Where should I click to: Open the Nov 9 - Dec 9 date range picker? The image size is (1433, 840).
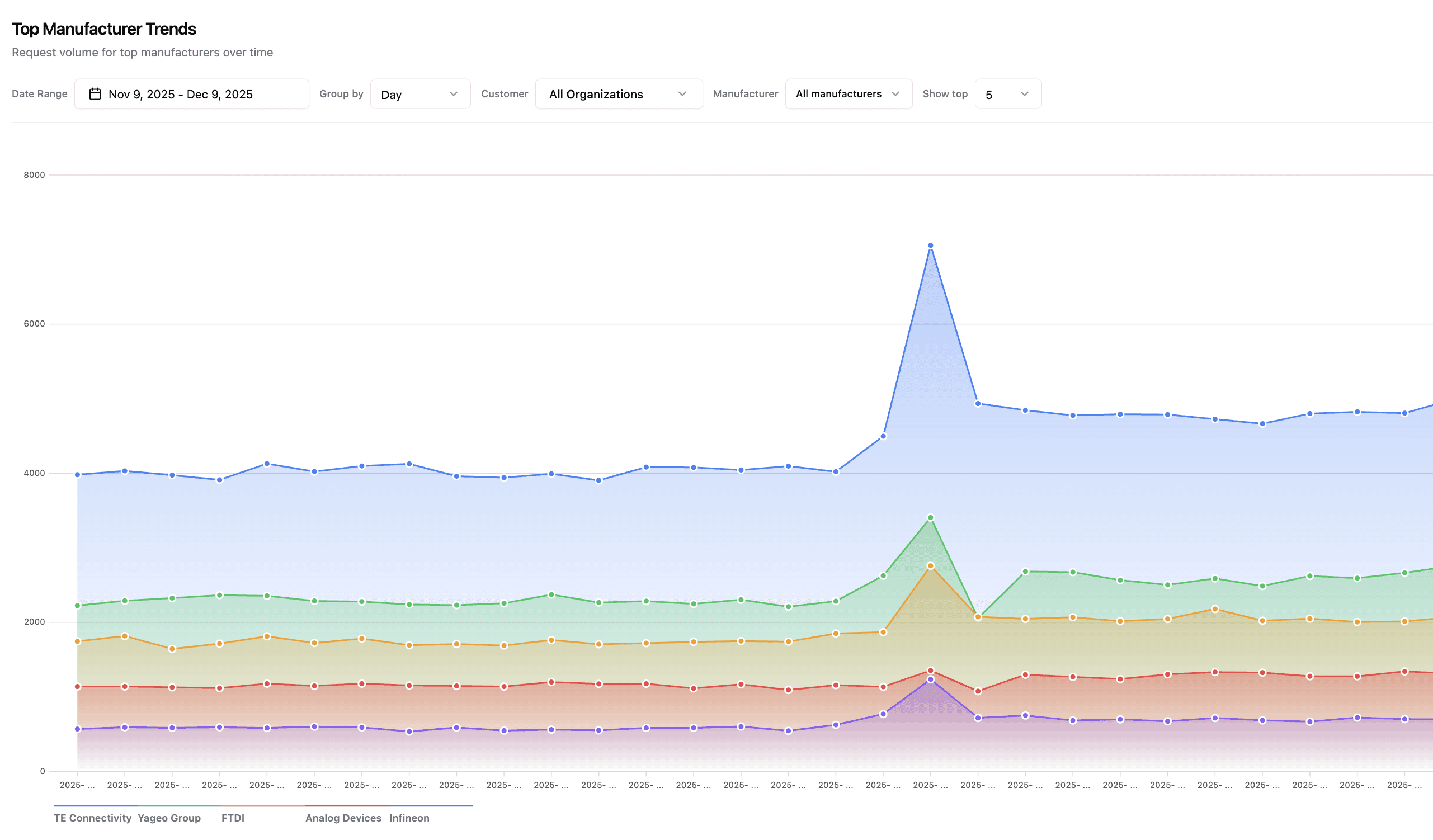pyautogui.click(x=192, y=95)
